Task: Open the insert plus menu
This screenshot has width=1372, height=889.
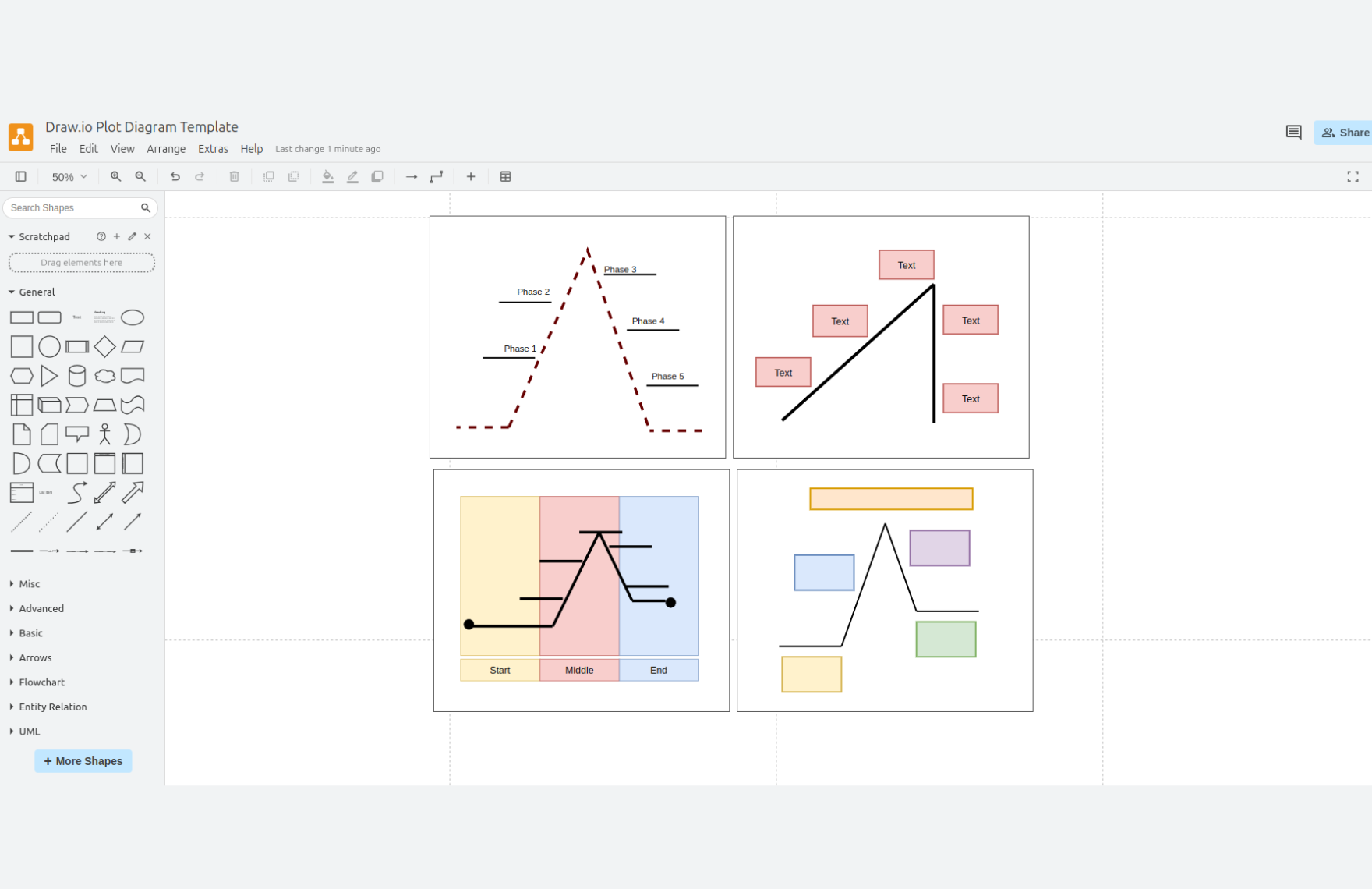Action: 471,177
